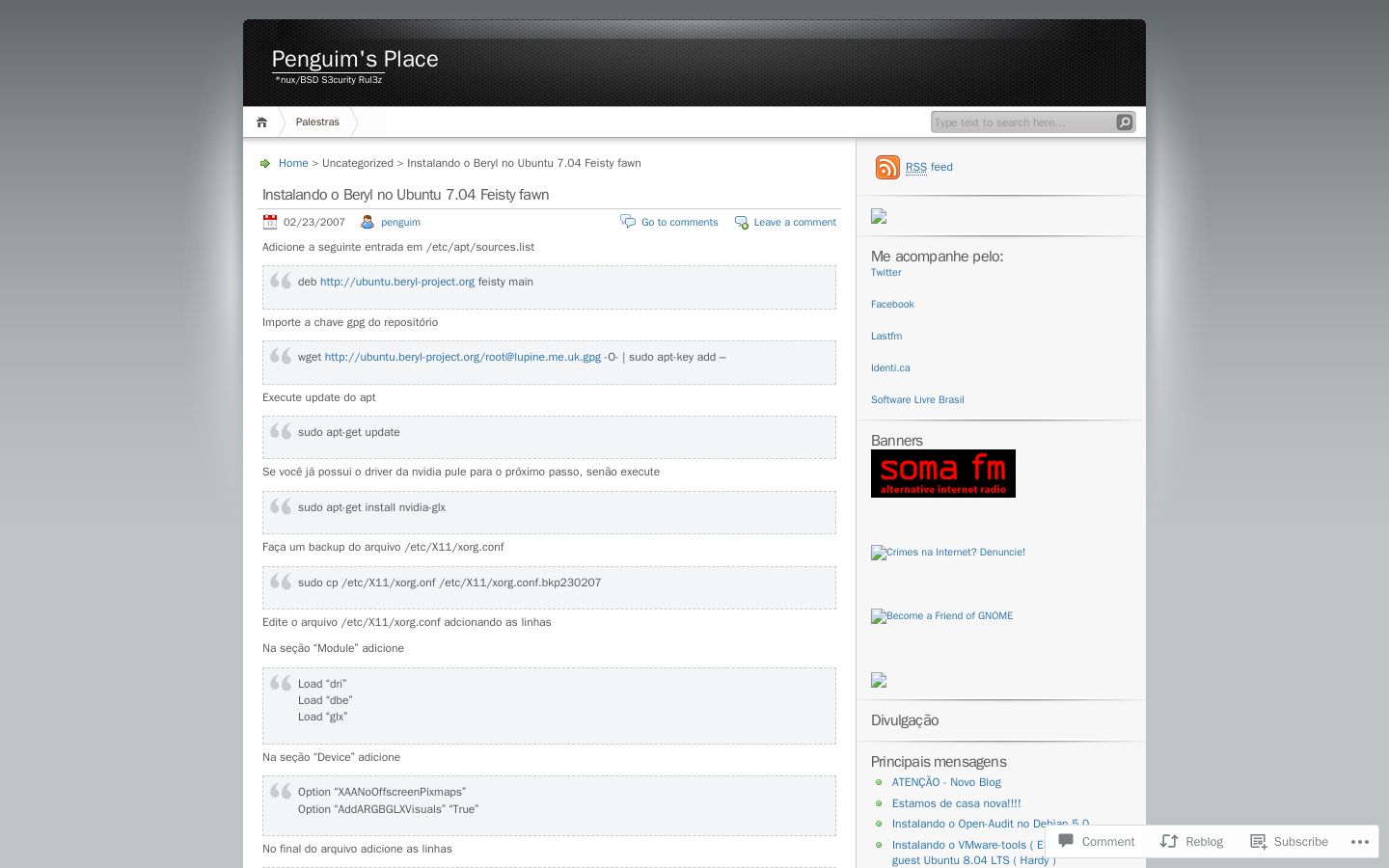The image size is (1389, 868).
Task: Click the speech bubble icon before Go to comments
Action: (628, 222)
